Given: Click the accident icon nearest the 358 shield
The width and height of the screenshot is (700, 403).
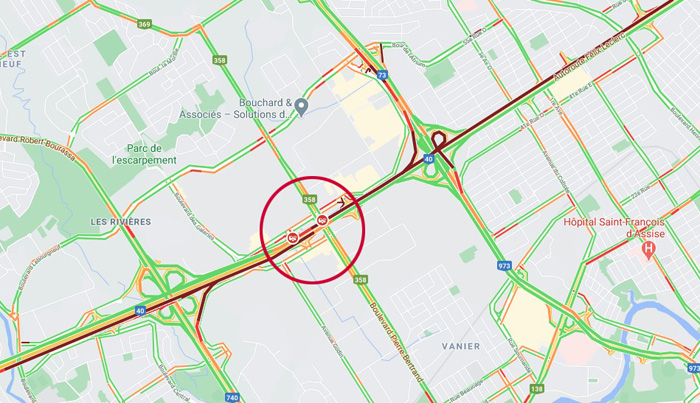Looking at the screenshot, I should tap(322, 220).
